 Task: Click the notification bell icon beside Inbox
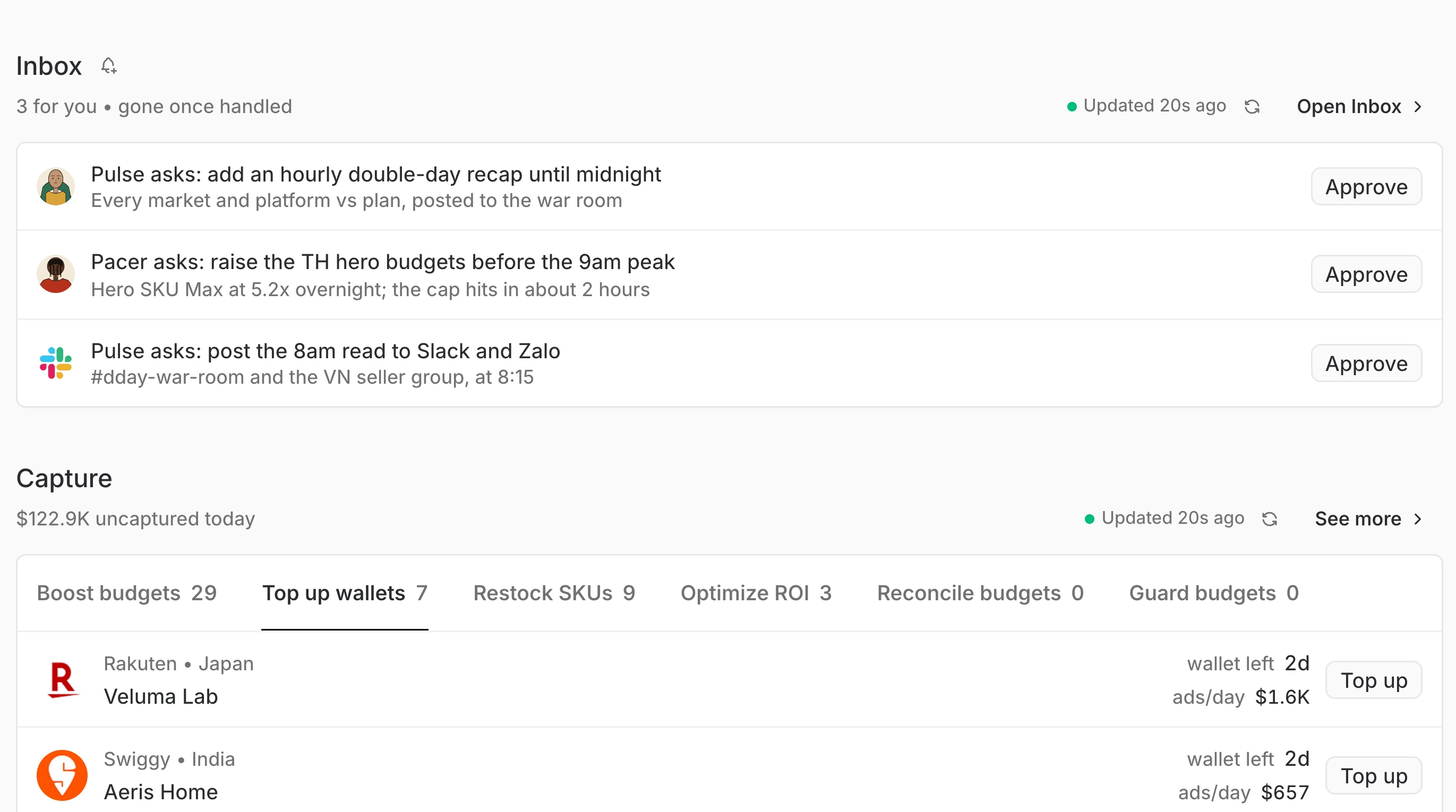pyautogui.click(x=108, y=66)
